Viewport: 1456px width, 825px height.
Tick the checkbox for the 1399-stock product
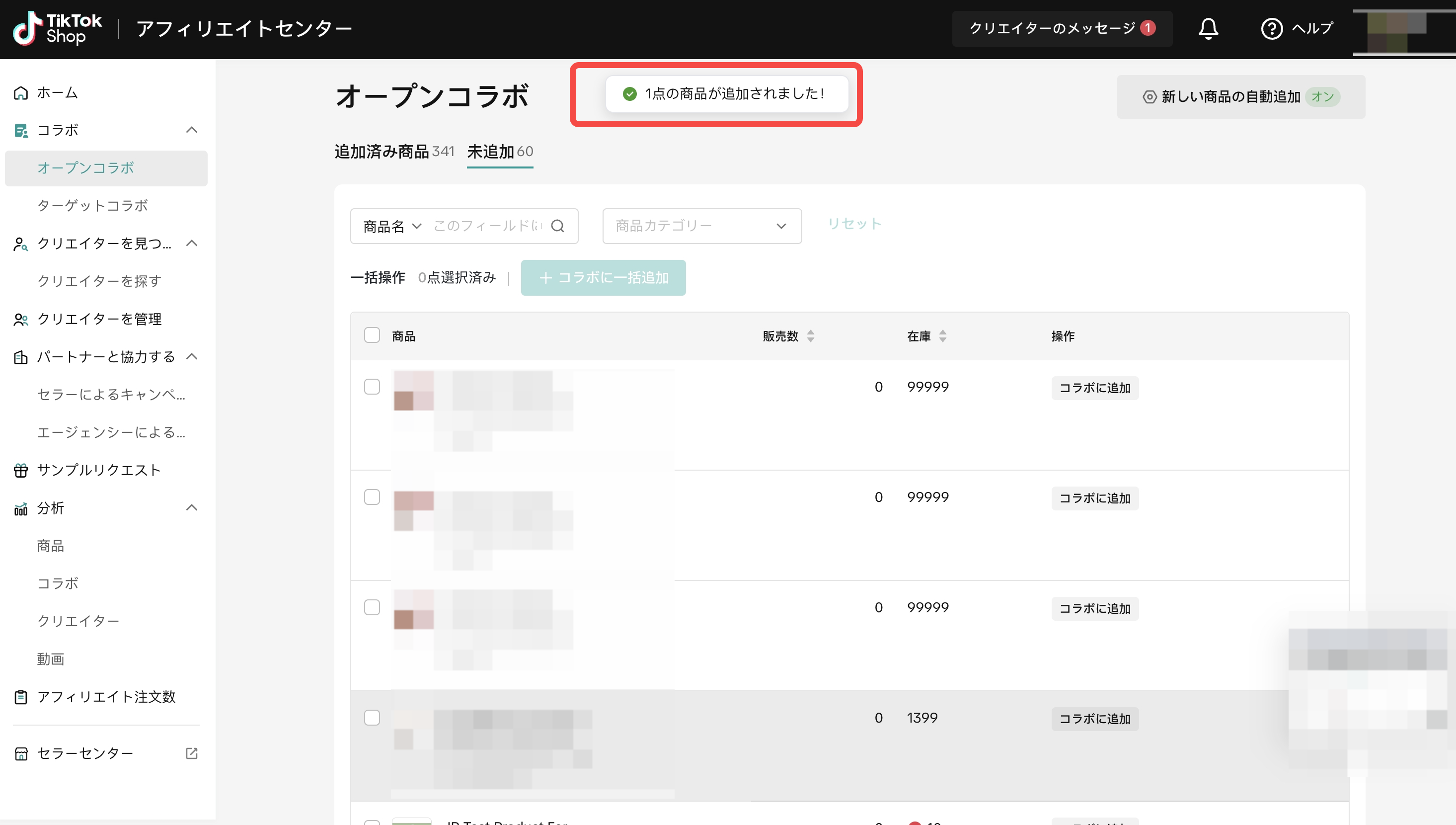372,718
